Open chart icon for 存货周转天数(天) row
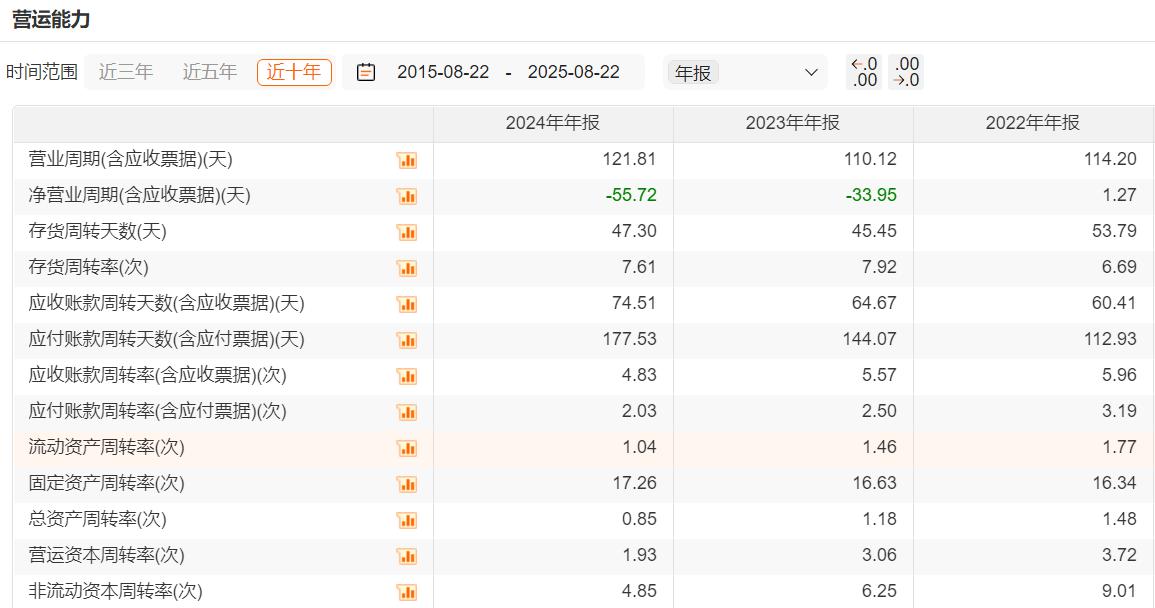This screenshot has width=1155, height=608. pos(407,232)
